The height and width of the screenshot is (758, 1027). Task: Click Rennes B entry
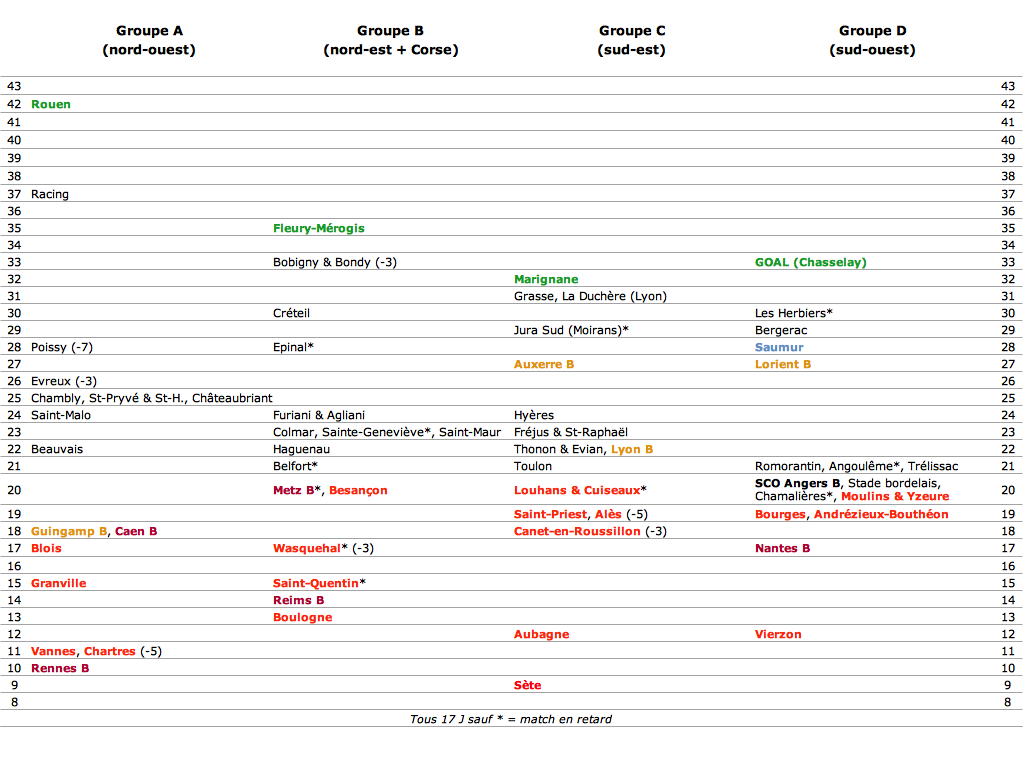(60, 668)
